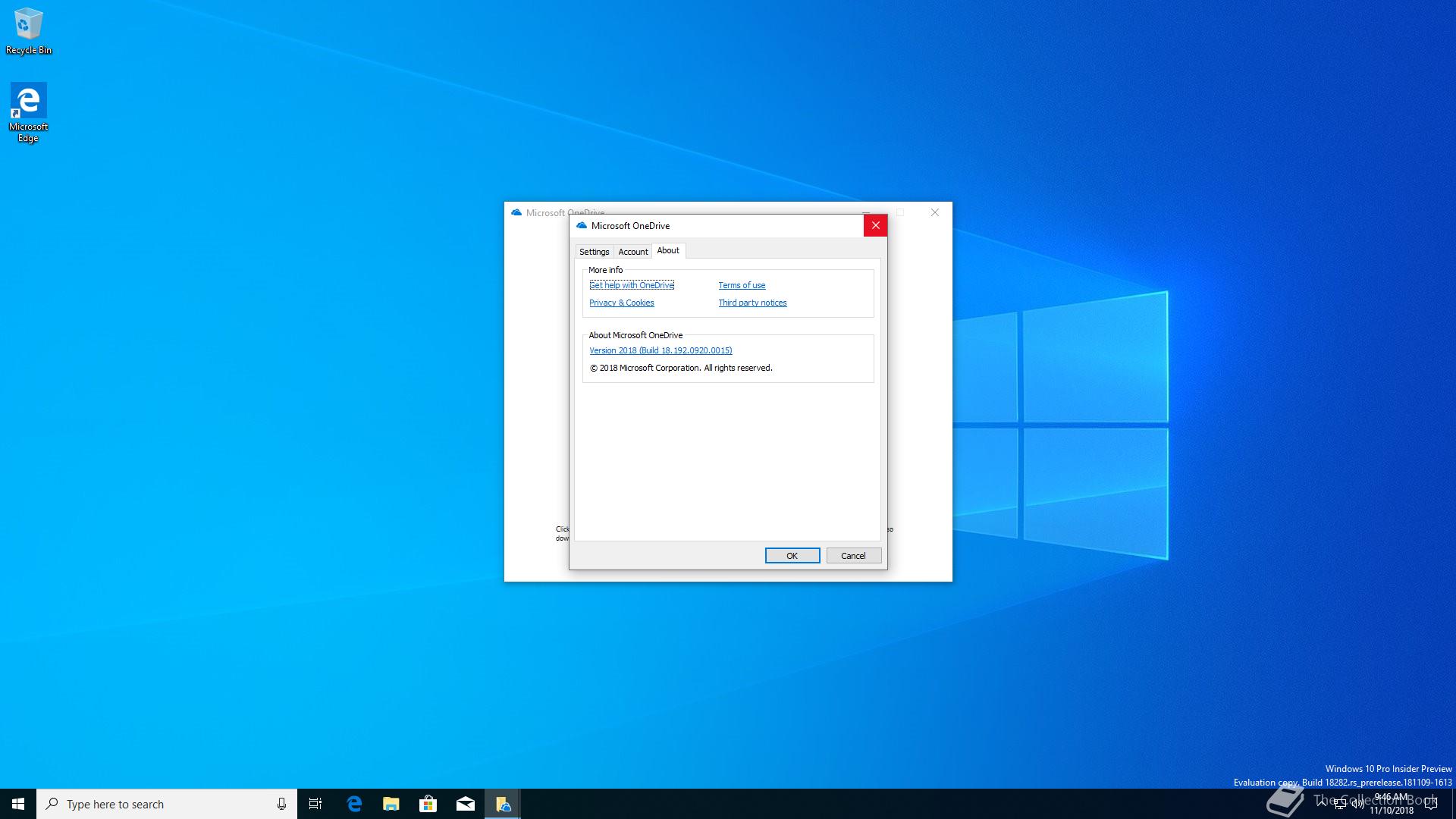Activate the microphone icon in search box
Viewport: 1456px width, 819px height.
281,804
